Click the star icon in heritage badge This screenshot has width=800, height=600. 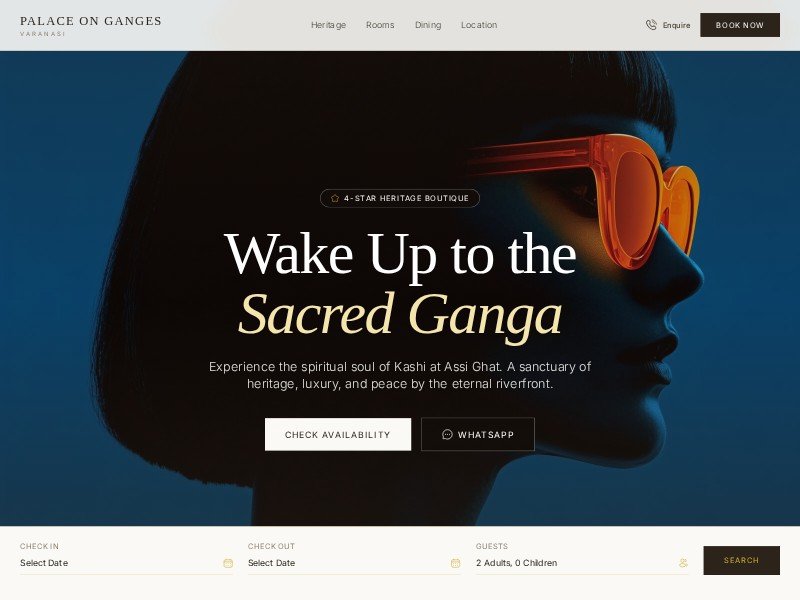(x=335, y=198)
